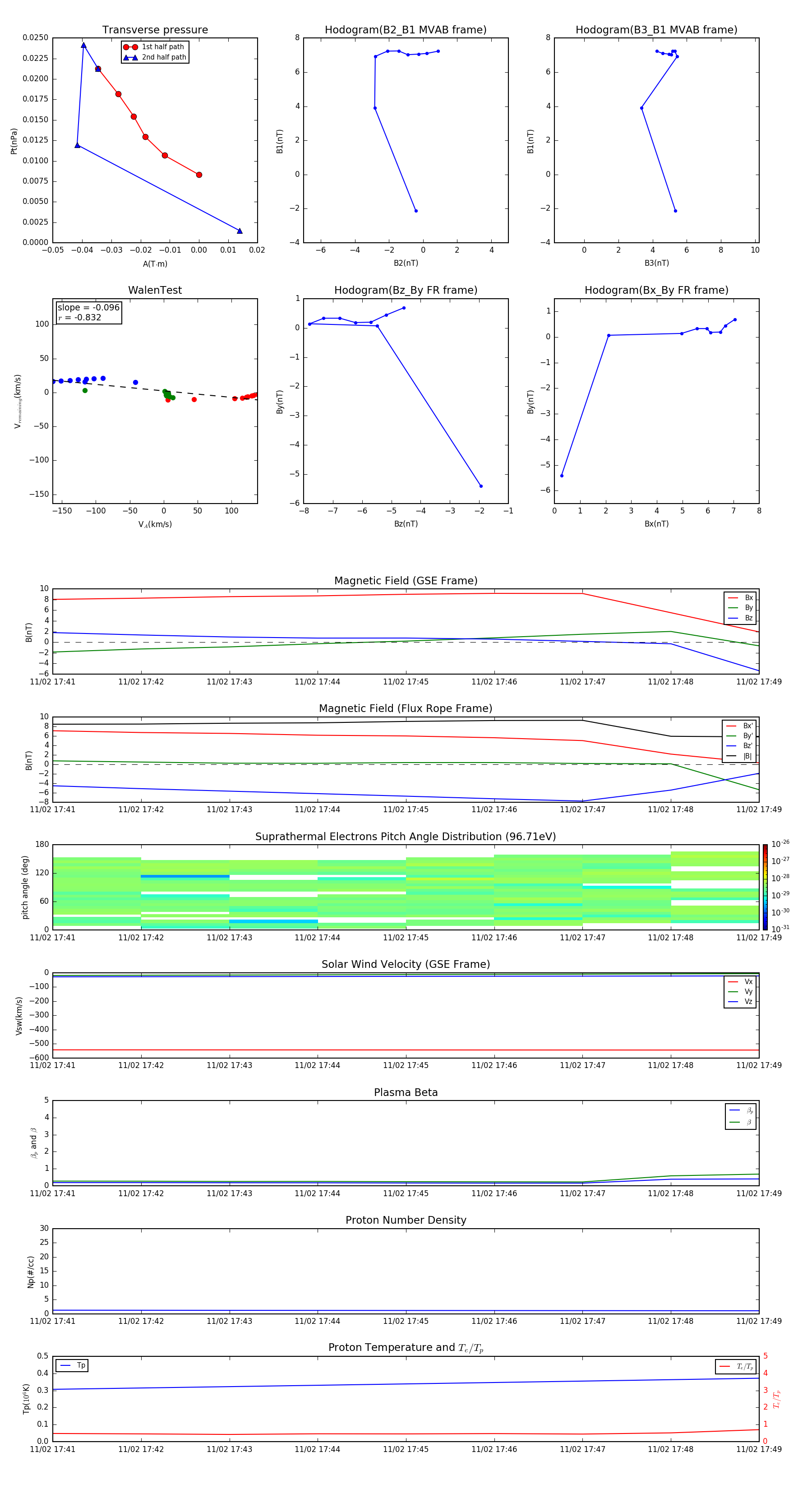This screenshot has height=1489, width=812.
Task: Click the Tp legend entry
Action: pos(72,1365)
